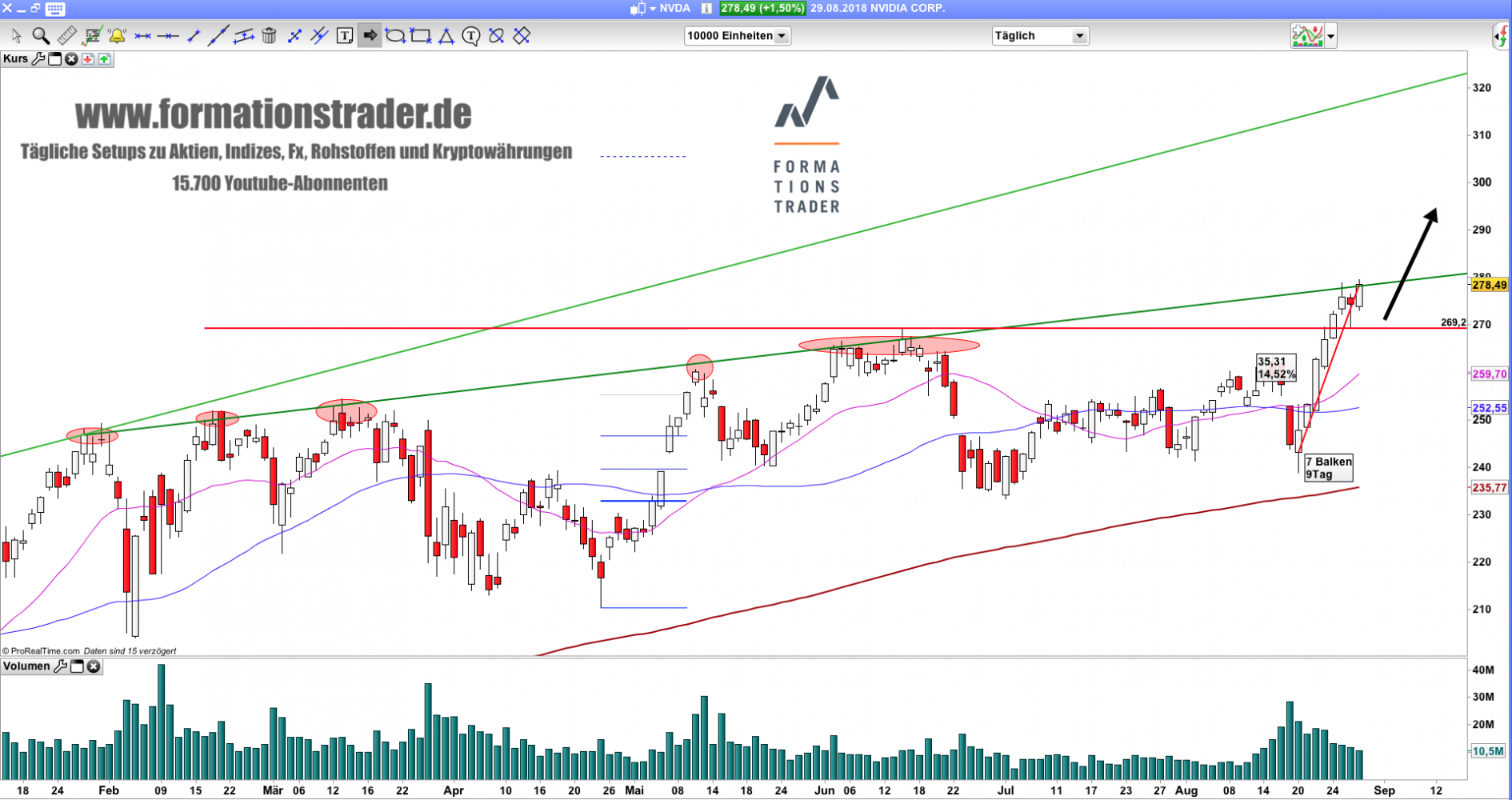
Task: Open the indicator chart icon dropdown arrow
Action: coord(1330,36)
